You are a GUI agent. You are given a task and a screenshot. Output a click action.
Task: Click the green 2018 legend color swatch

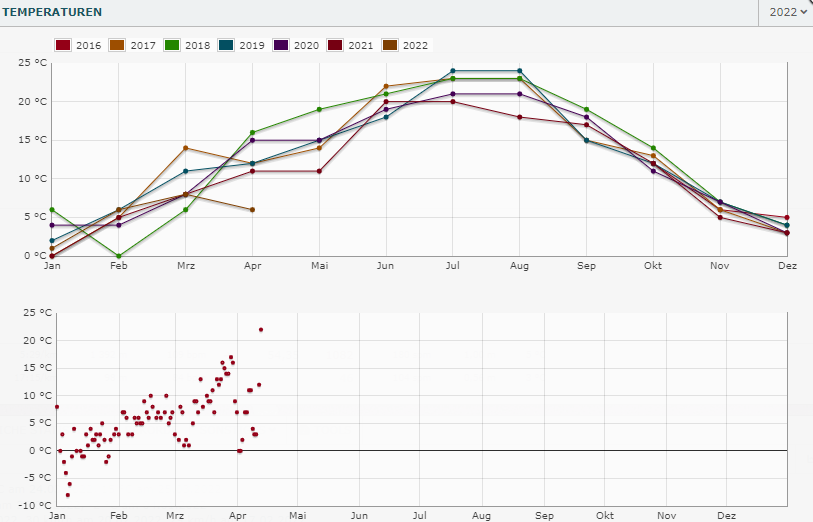point(170,45)
